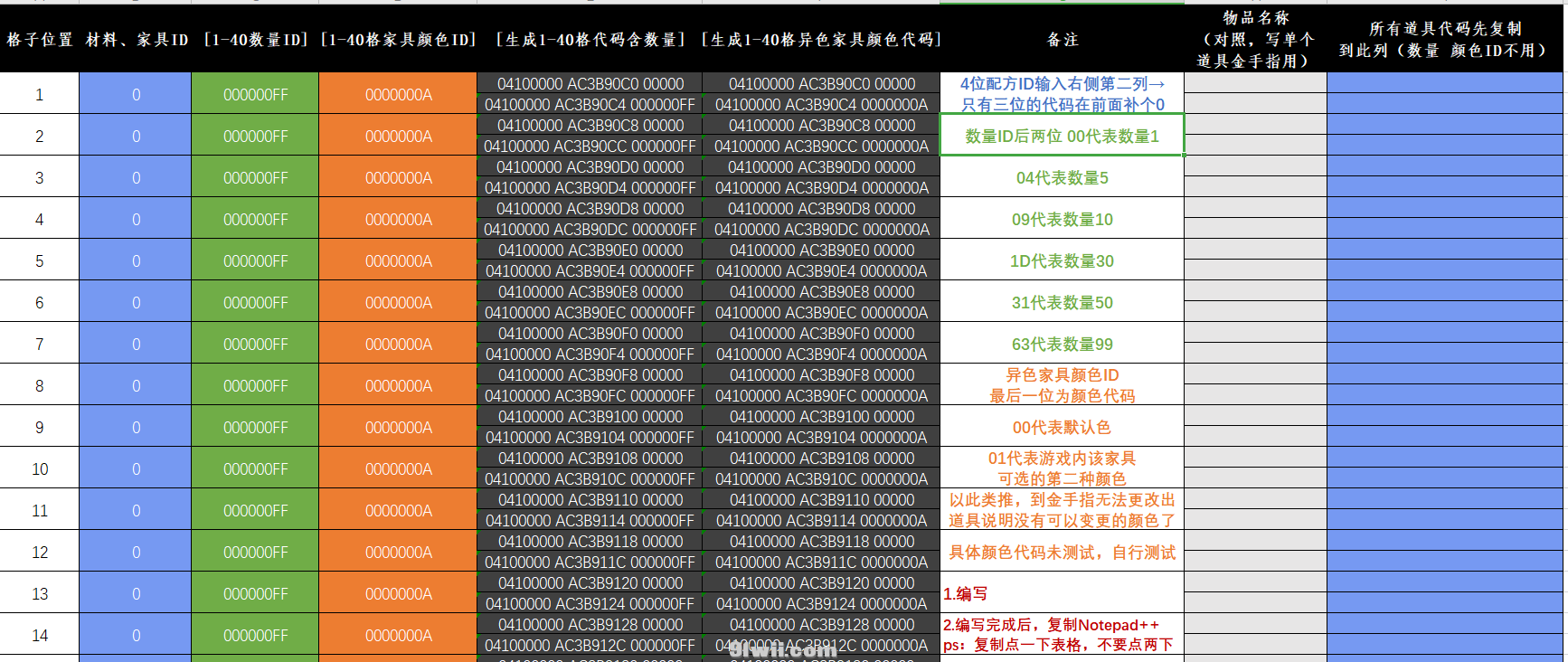Click code cell 04100000 AC3B9104 000000FF

coord(590,438)
